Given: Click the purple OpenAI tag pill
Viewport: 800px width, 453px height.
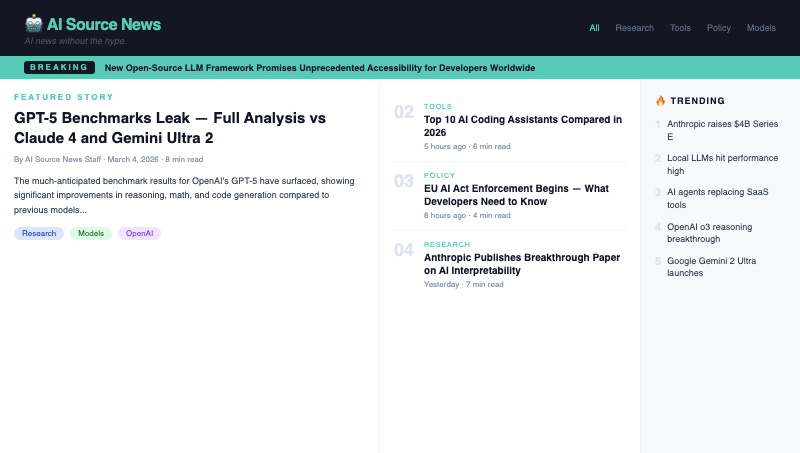Looking at the screenshot, I should 139,233.
